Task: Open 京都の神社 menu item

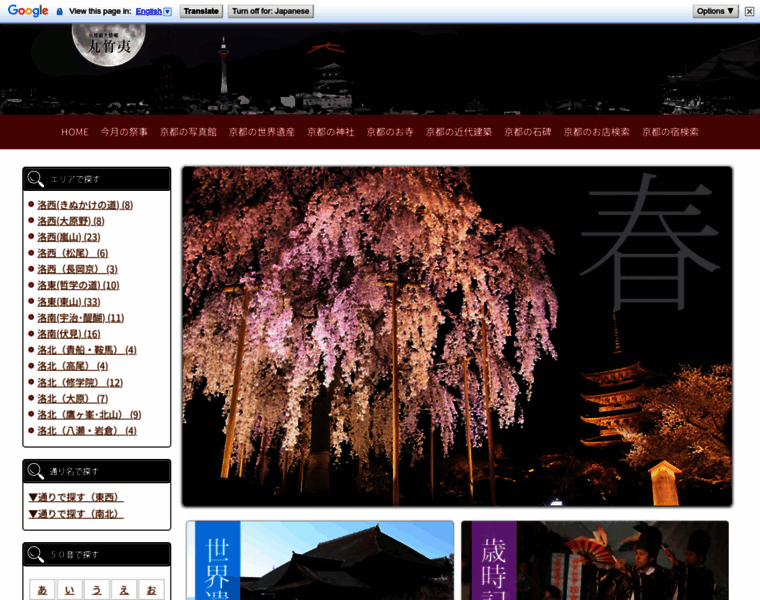Action: 331,132
